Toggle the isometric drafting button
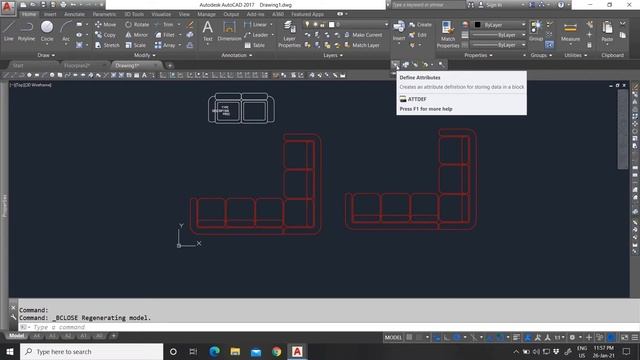640x360 pixels. pyautogui.click(x=473, y=337)
